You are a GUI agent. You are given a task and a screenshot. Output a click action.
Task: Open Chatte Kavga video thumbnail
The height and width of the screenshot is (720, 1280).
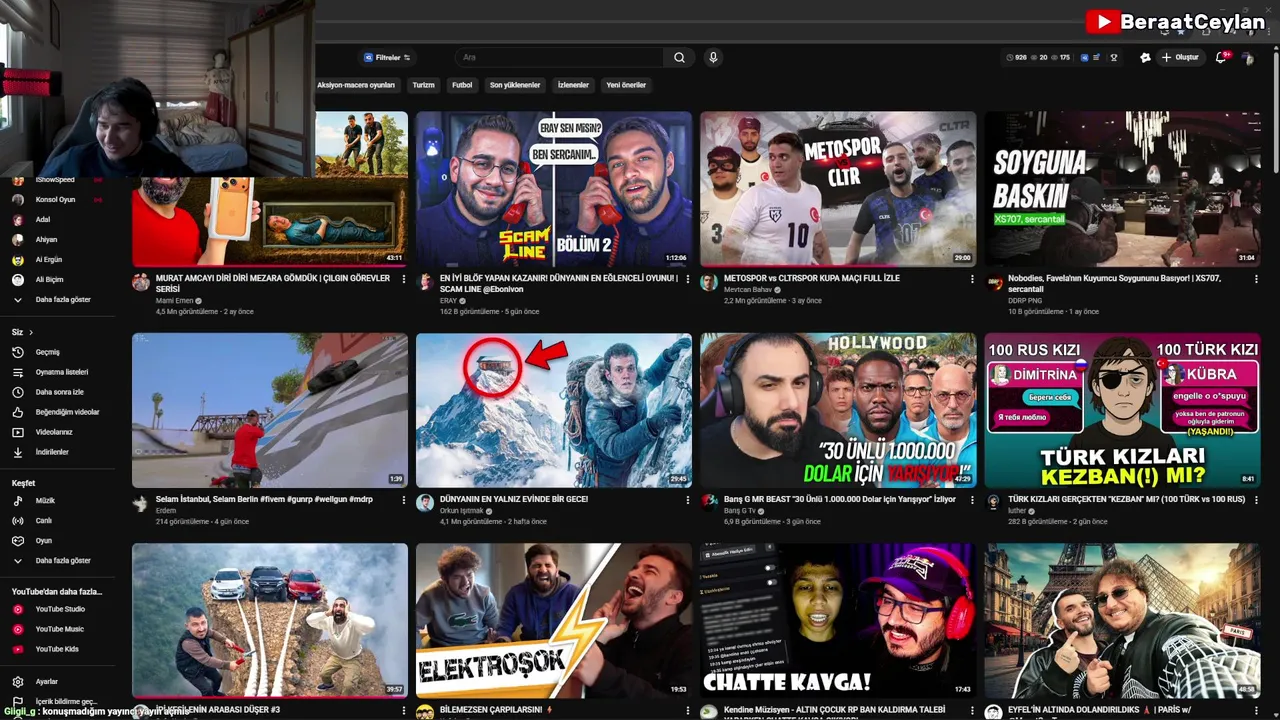[838, 620]
